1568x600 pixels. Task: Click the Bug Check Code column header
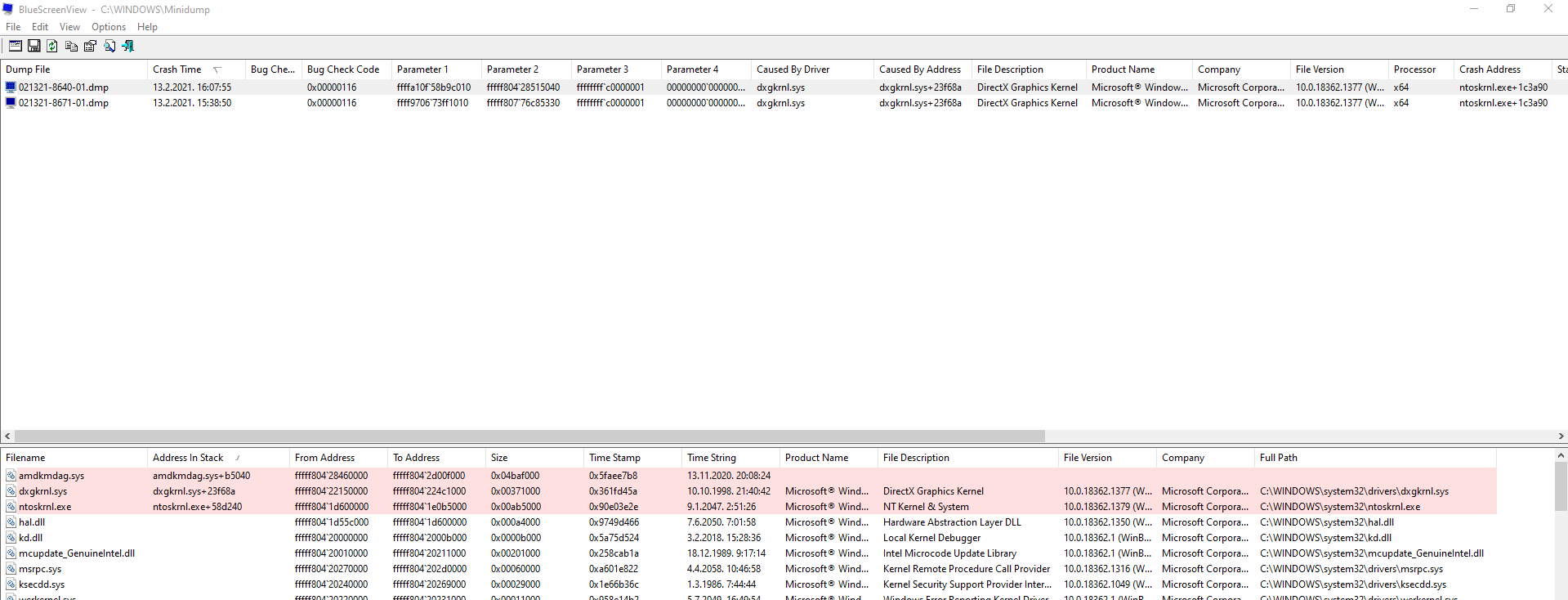pyautogui.click(x=343, y=69)
